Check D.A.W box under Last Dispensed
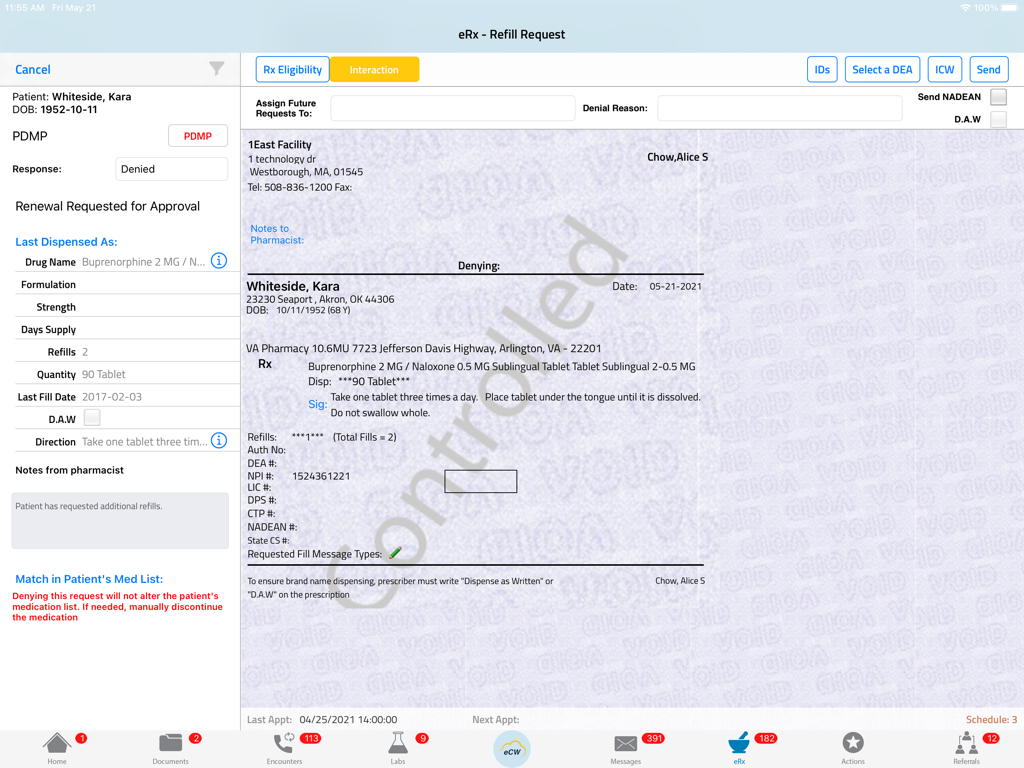The image size is (1024, 768). 92,418
